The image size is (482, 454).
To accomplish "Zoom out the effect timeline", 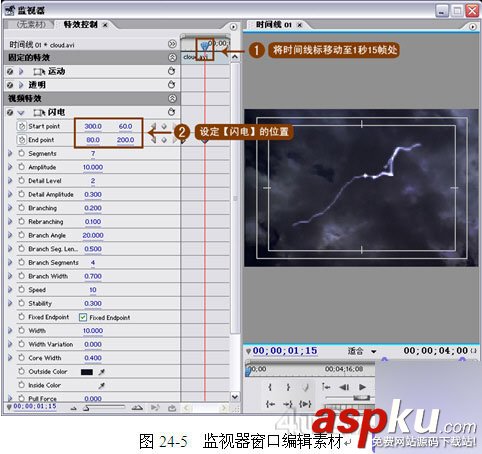I will 74,408.
